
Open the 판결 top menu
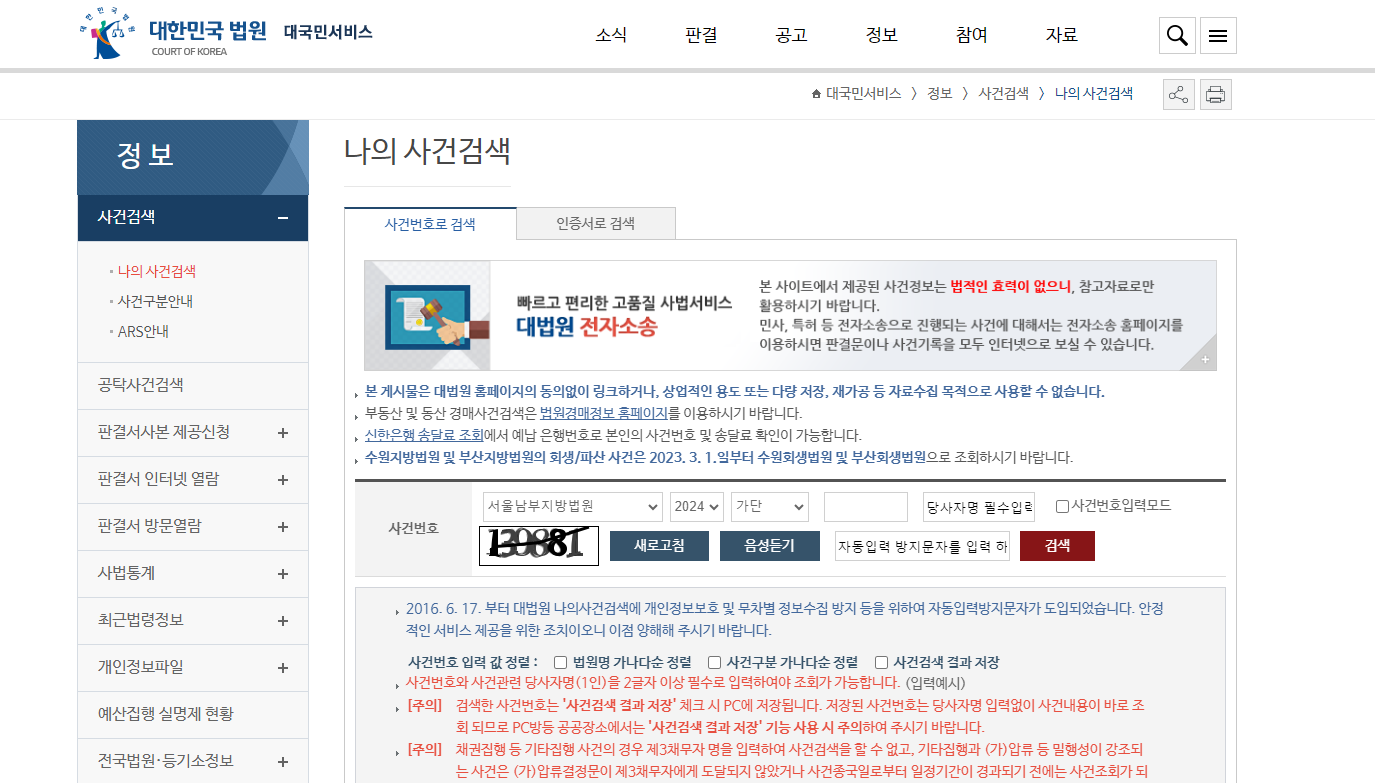click(x=701, y=35)
